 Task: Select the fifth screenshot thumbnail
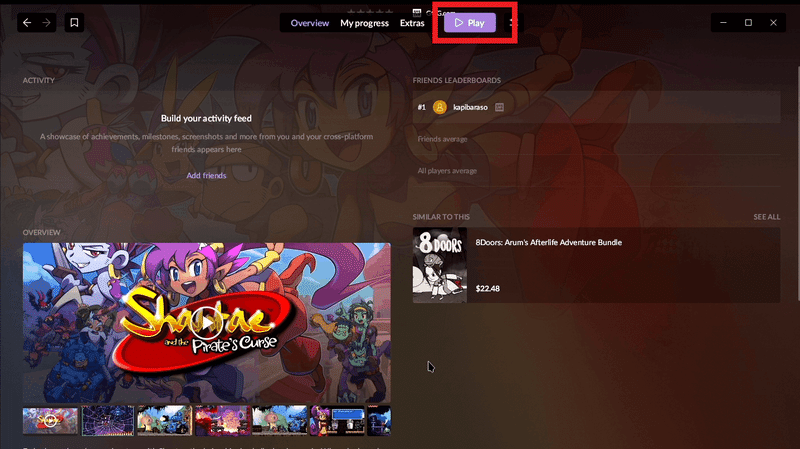(280, 420)
